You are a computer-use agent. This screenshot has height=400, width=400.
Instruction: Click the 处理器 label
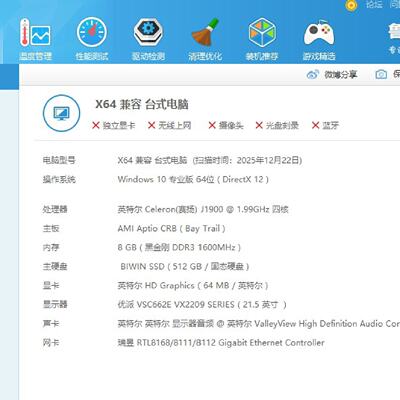pos(55,209)
